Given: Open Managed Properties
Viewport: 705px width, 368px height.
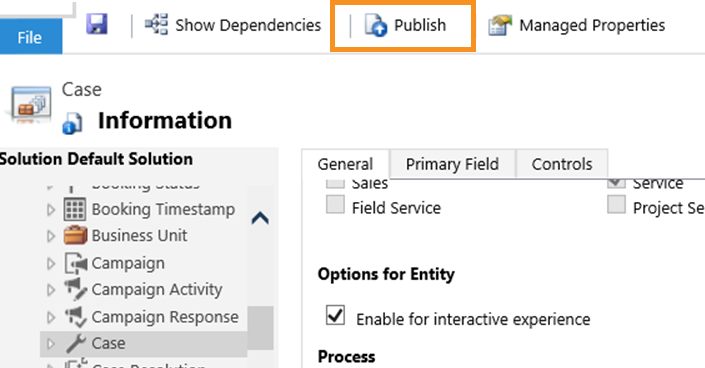Looking at the screenshot, I should point(577,25).
